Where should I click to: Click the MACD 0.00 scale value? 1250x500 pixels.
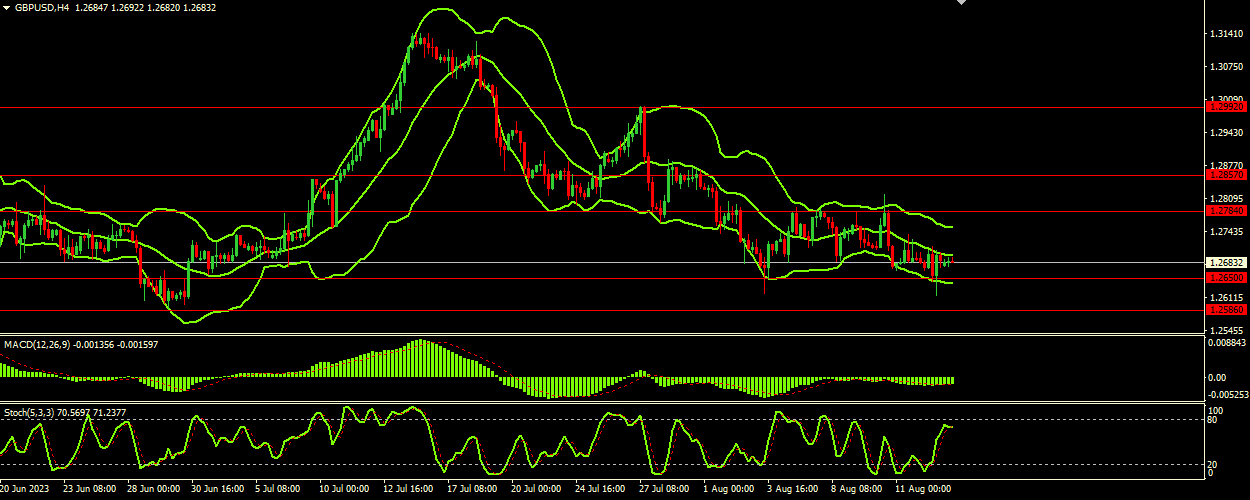tap(1218, 377)
